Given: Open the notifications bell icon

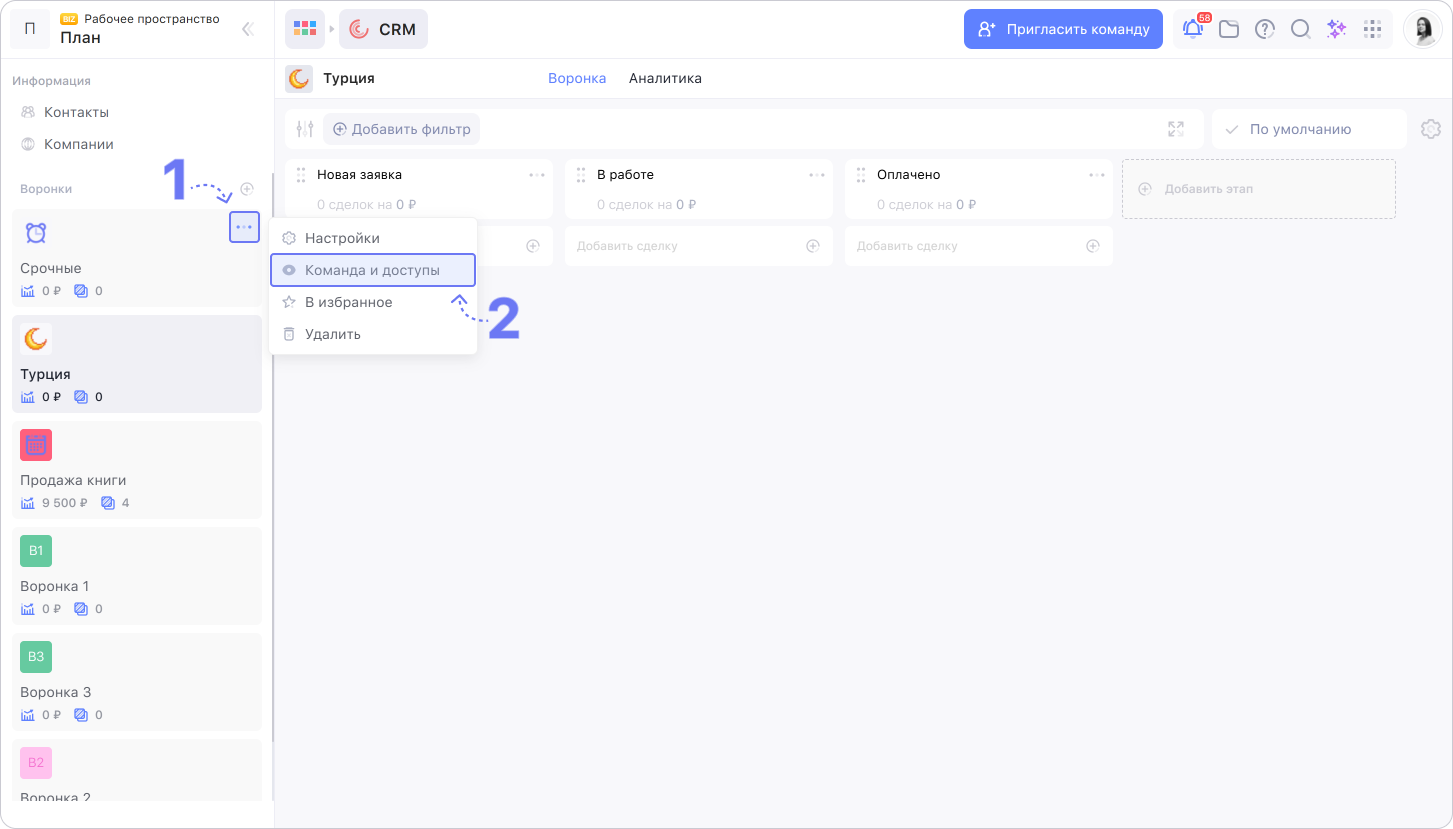Looking at the screenshot, I should [x=1193, y=29].
